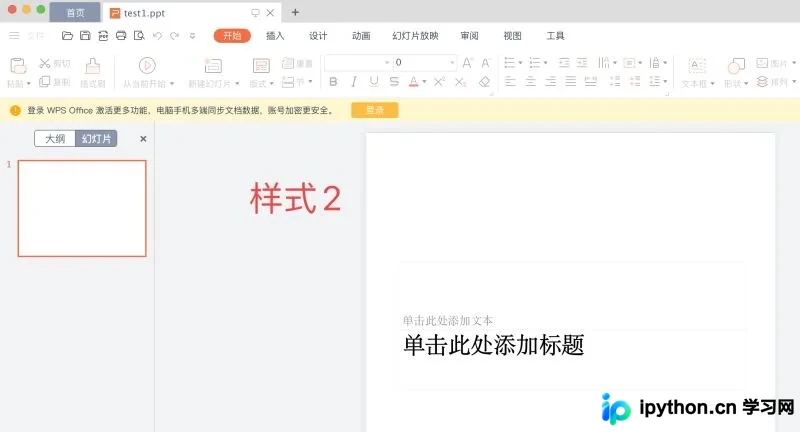Start slideshow from the current slide play icon
The image size is (800, 432).
pos(147,65)
